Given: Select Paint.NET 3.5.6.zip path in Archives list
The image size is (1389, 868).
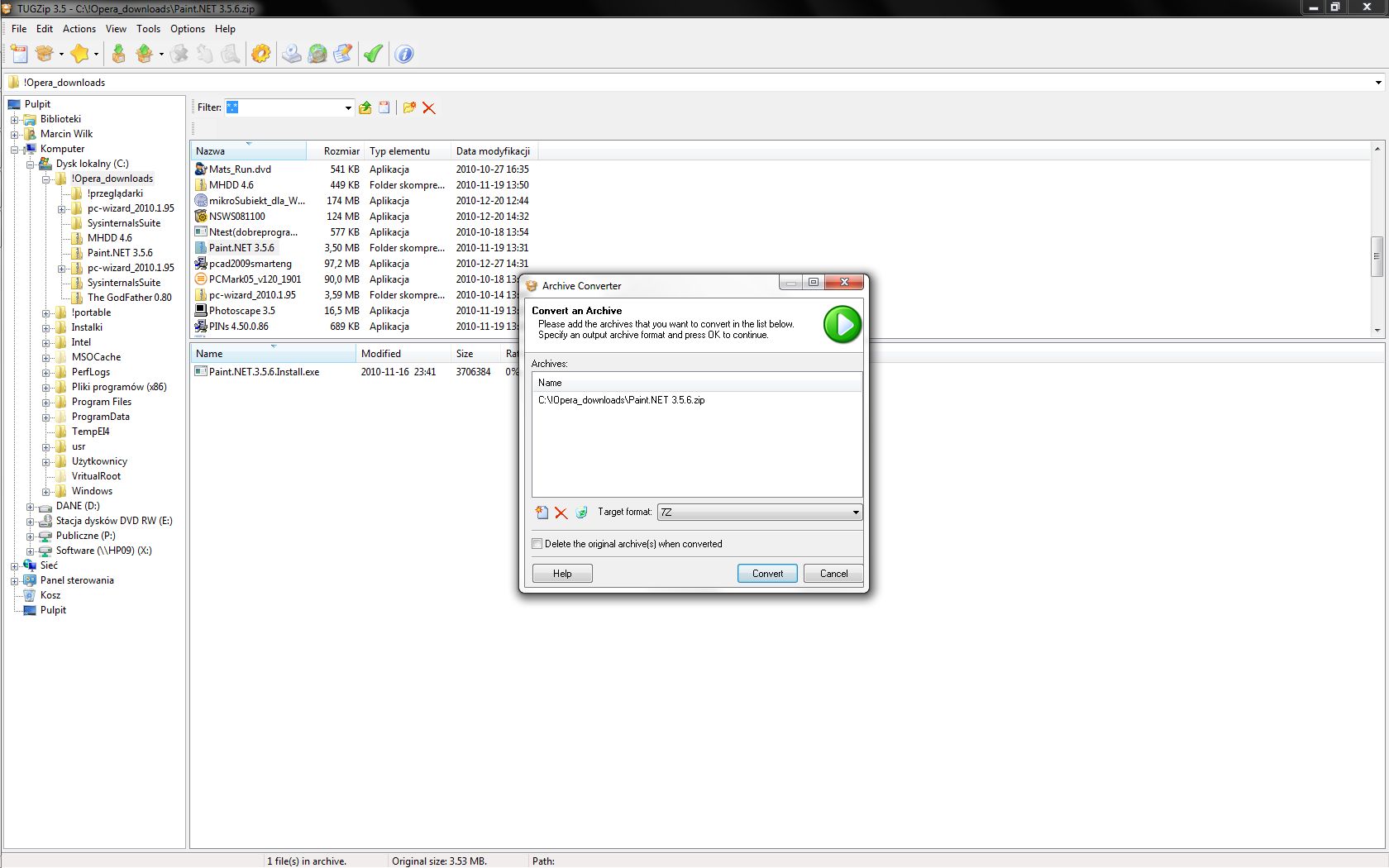Looking at the screenshot, I should pyautogui.click(x=621, y=400).
